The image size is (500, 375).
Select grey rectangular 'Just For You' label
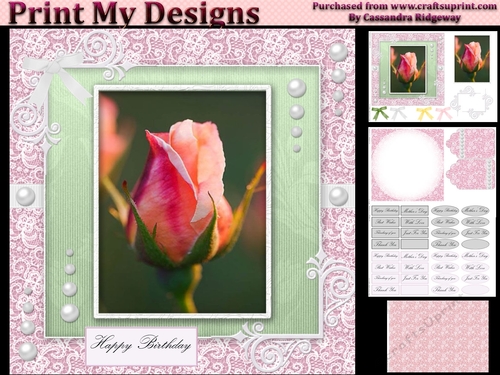414,233
